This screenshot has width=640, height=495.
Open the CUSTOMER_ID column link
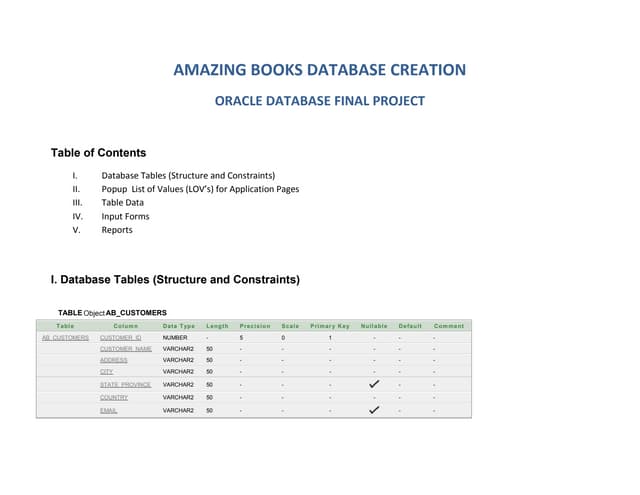point(121,338)
